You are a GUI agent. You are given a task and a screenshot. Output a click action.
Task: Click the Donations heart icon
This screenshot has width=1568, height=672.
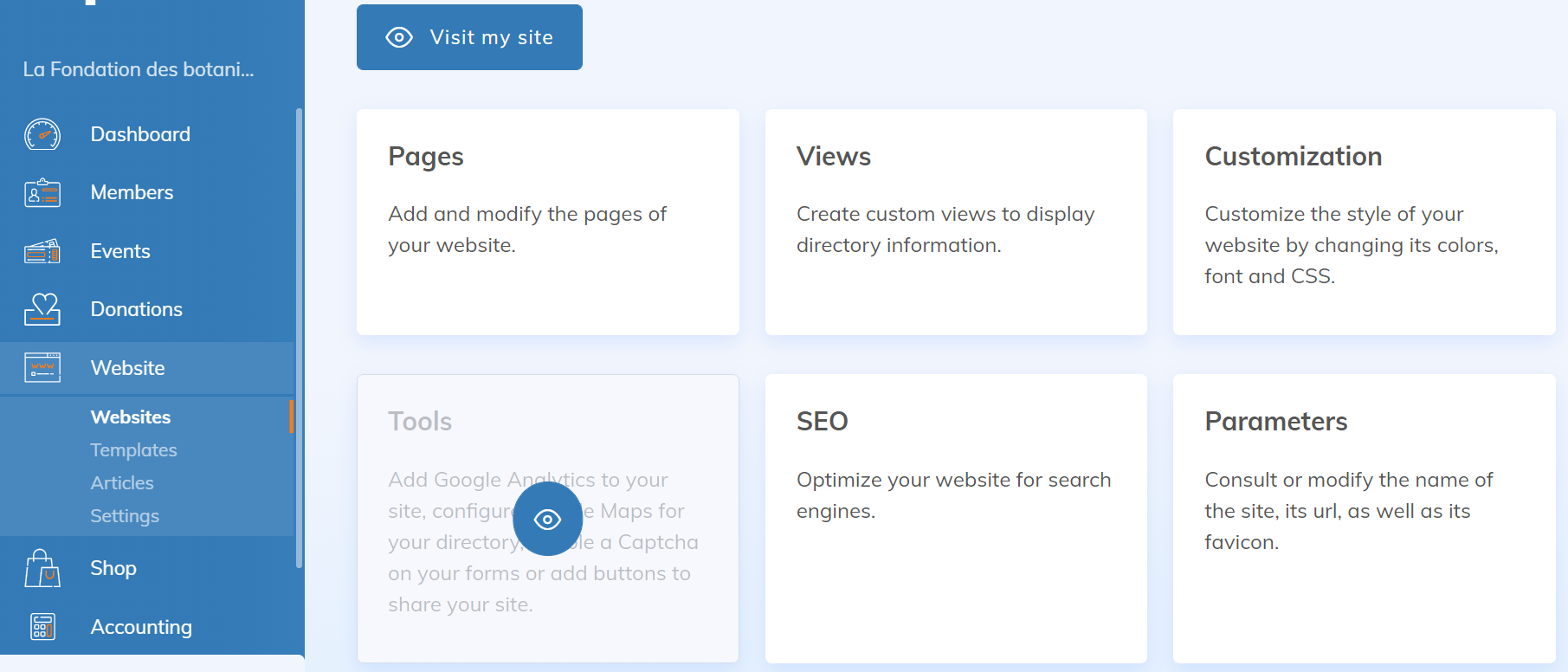pyautogui.click(x=42, y=309)
